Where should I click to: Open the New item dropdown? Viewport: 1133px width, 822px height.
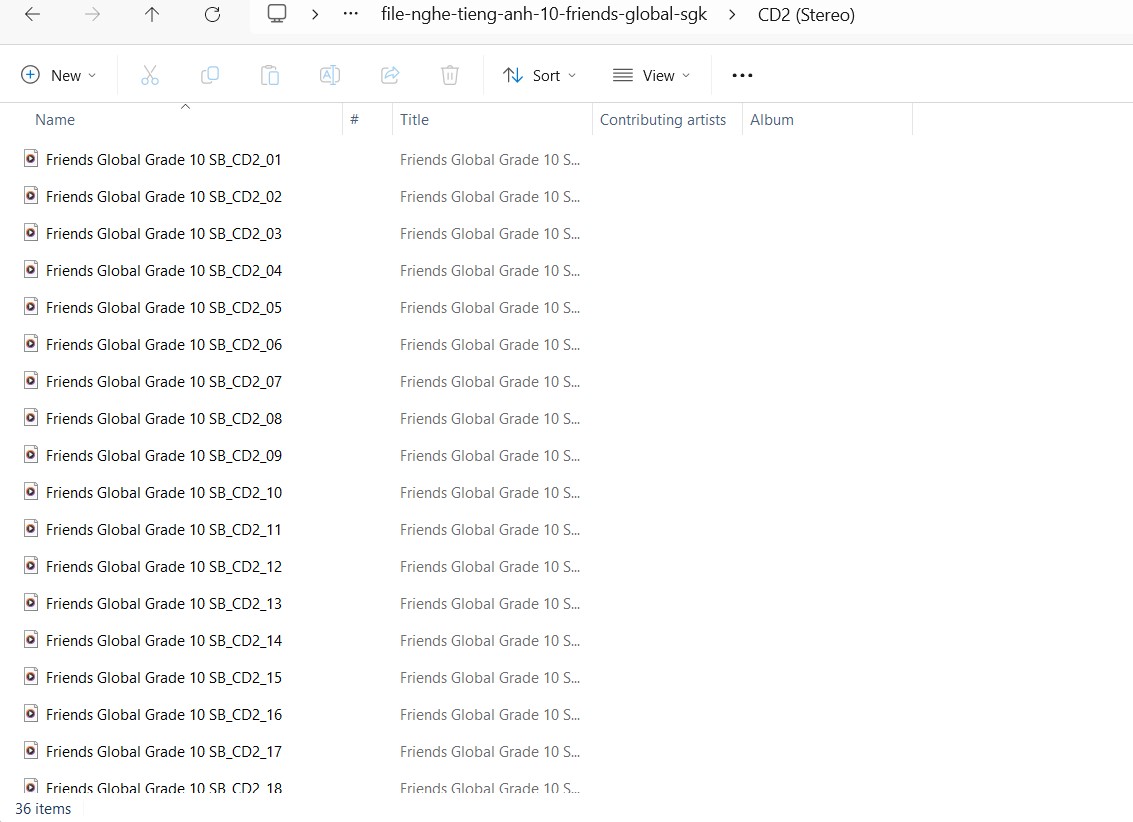pyautogui.click(x=58, y=74)
